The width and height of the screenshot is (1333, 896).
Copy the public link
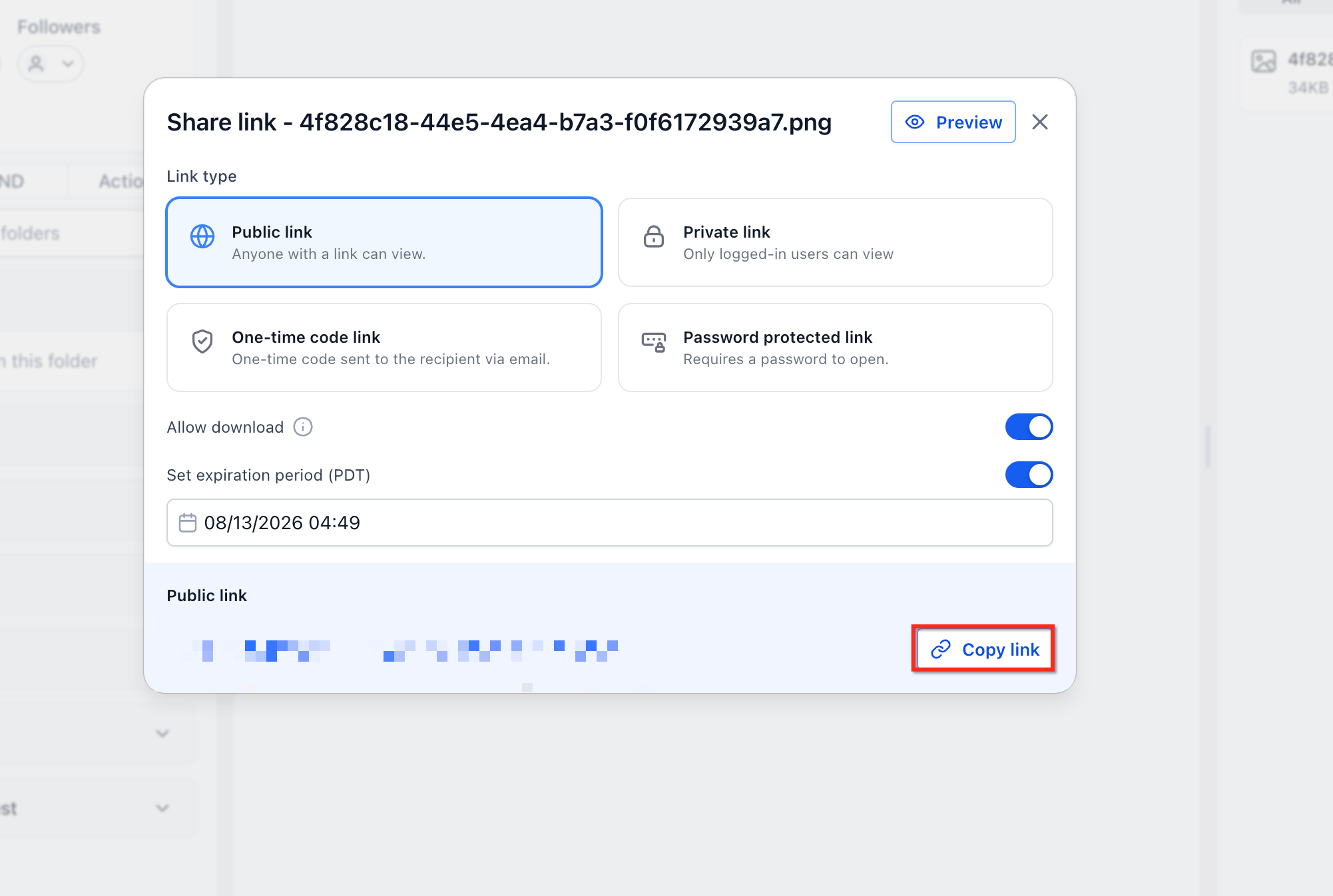click(984, 649)
